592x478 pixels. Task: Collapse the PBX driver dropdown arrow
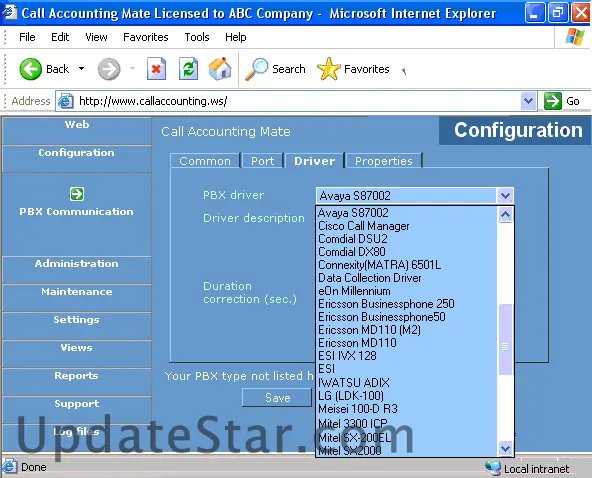tap(505, 196)
